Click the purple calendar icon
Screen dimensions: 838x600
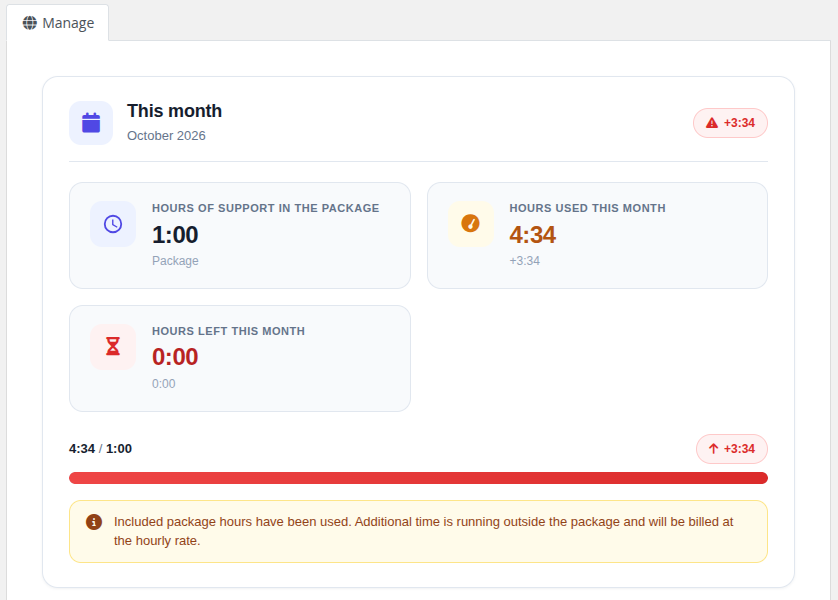[x=91, y=123]
